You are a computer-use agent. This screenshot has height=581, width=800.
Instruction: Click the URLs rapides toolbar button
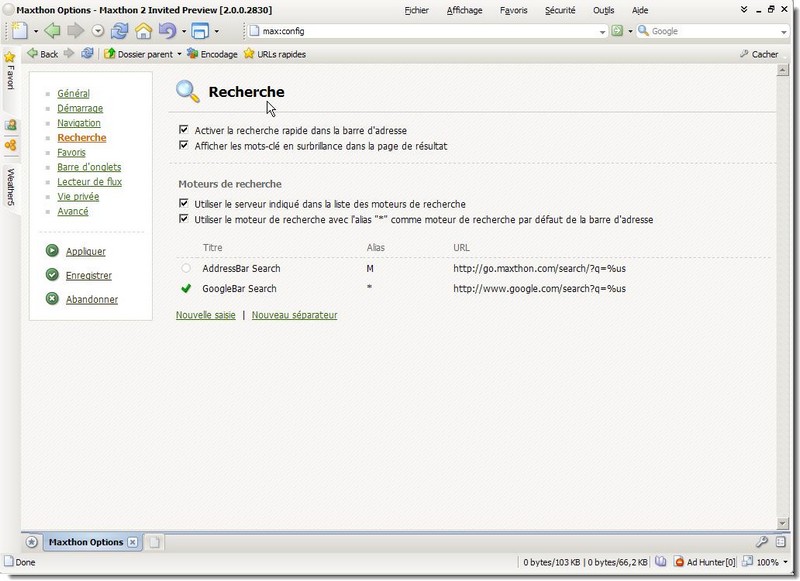pos(274,54)
